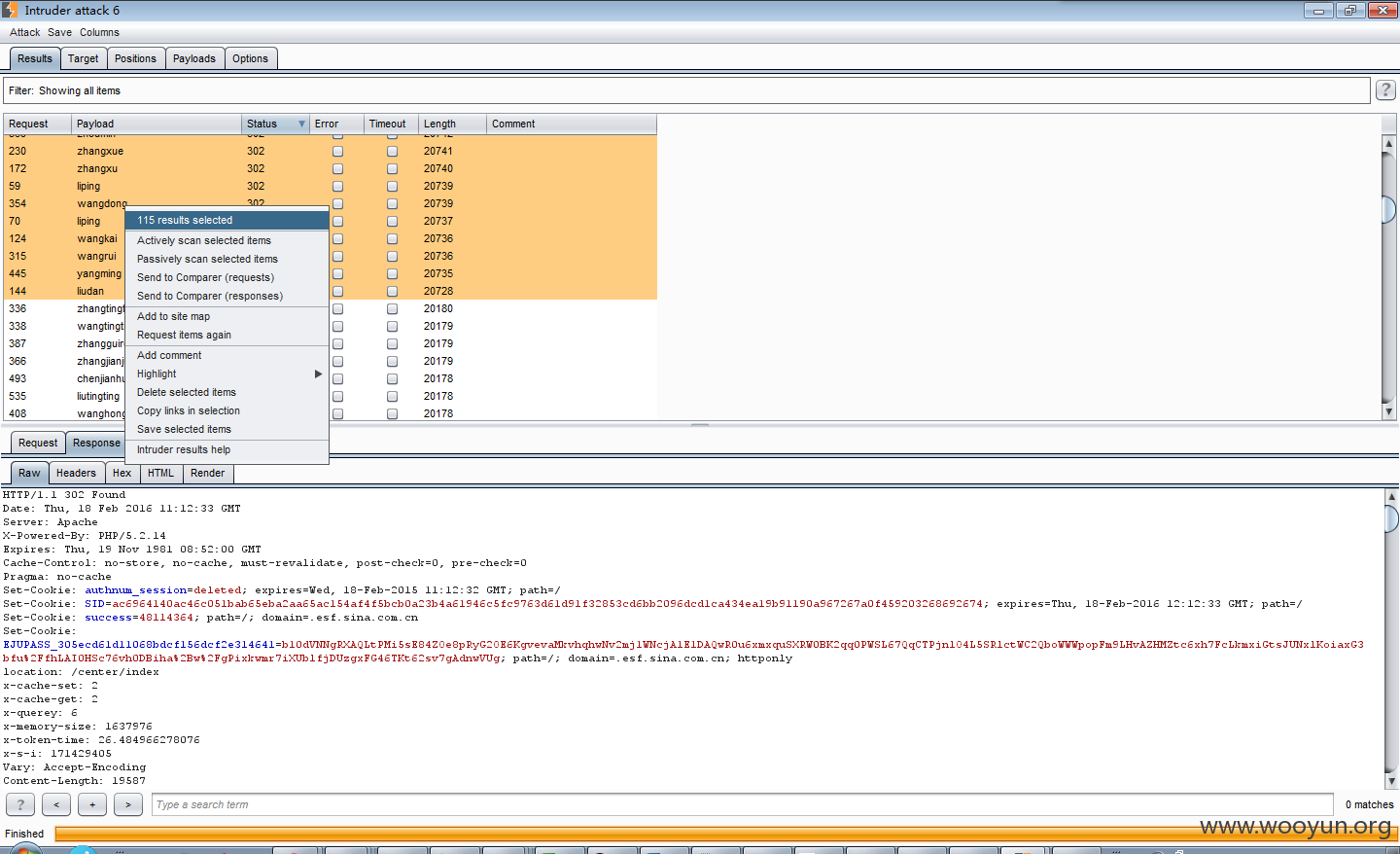Sort by Error column header
The height and width of the screenshot is (854, 1400).
tap(336, 124)
